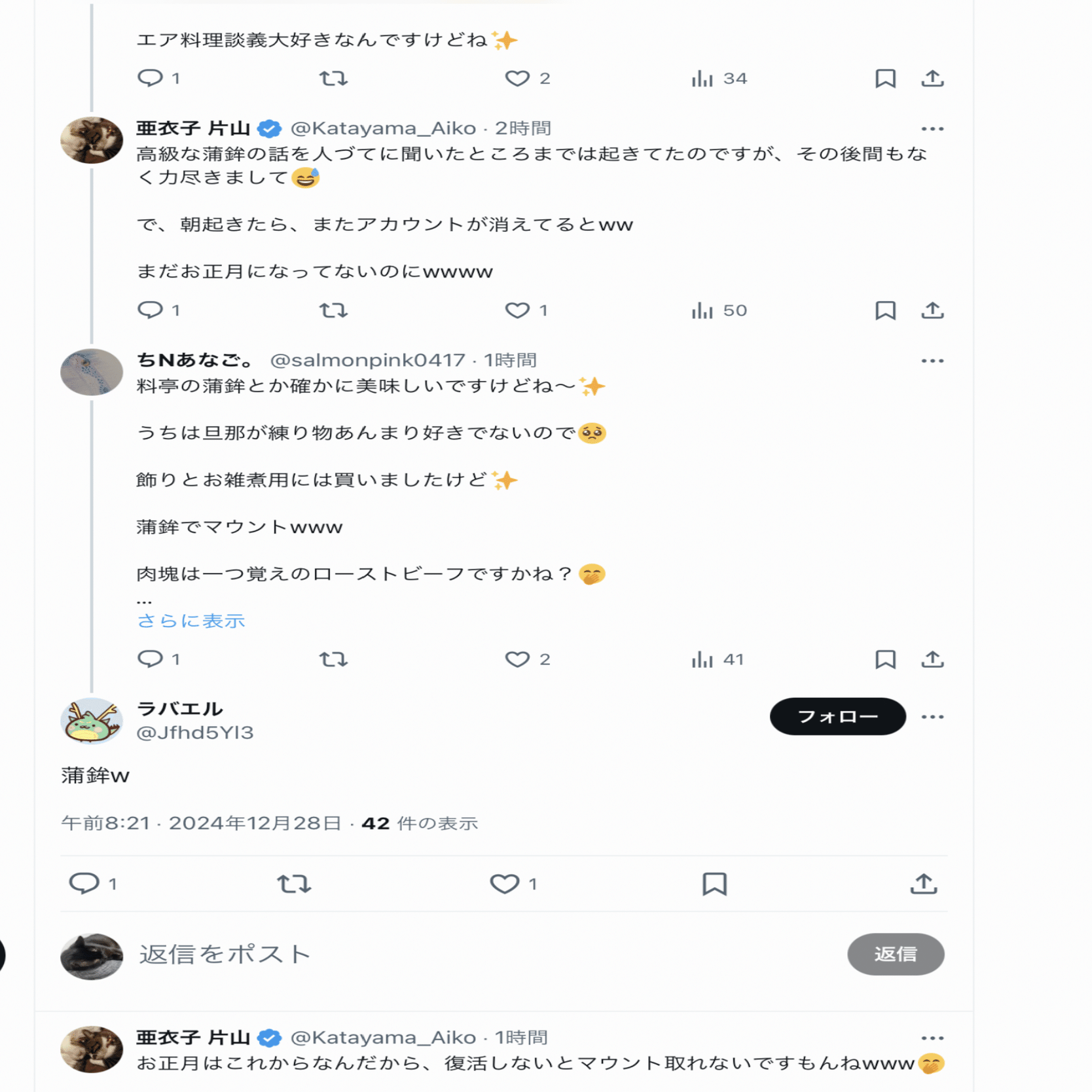Open more menu on ちNあなご。 tweet
The image size is (1092, 1092).
coord(932,360)
